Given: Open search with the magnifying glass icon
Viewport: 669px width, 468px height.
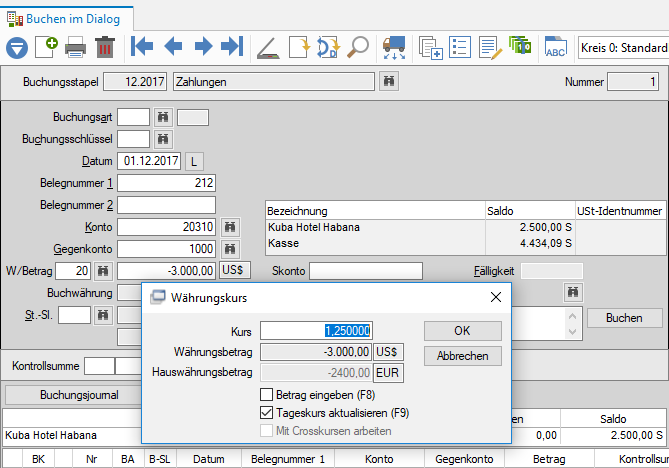Looking at the screenshot, I should coord(358,47).
